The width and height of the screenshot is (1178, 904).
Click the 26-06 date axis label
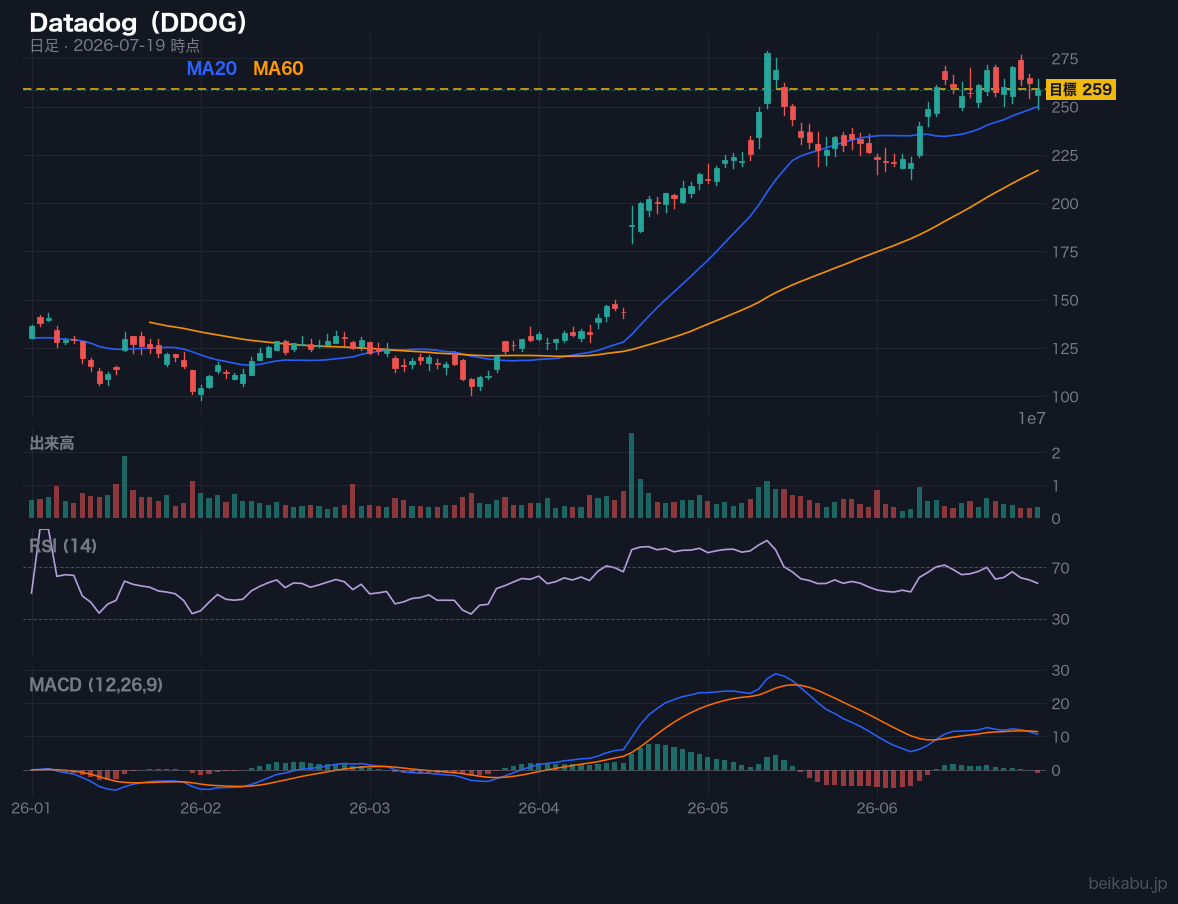[x=877, y=808]
